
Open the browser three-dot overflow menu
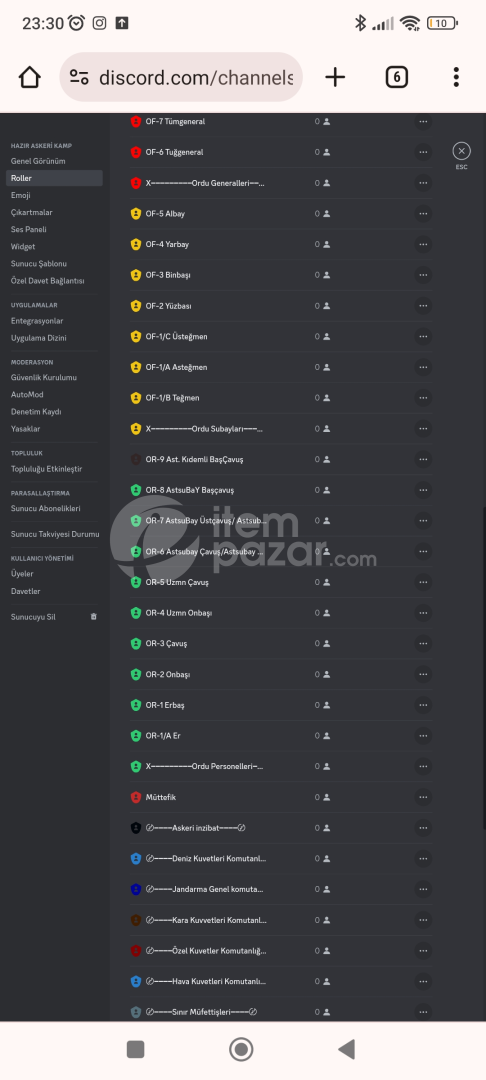click(x=456, y=77)
